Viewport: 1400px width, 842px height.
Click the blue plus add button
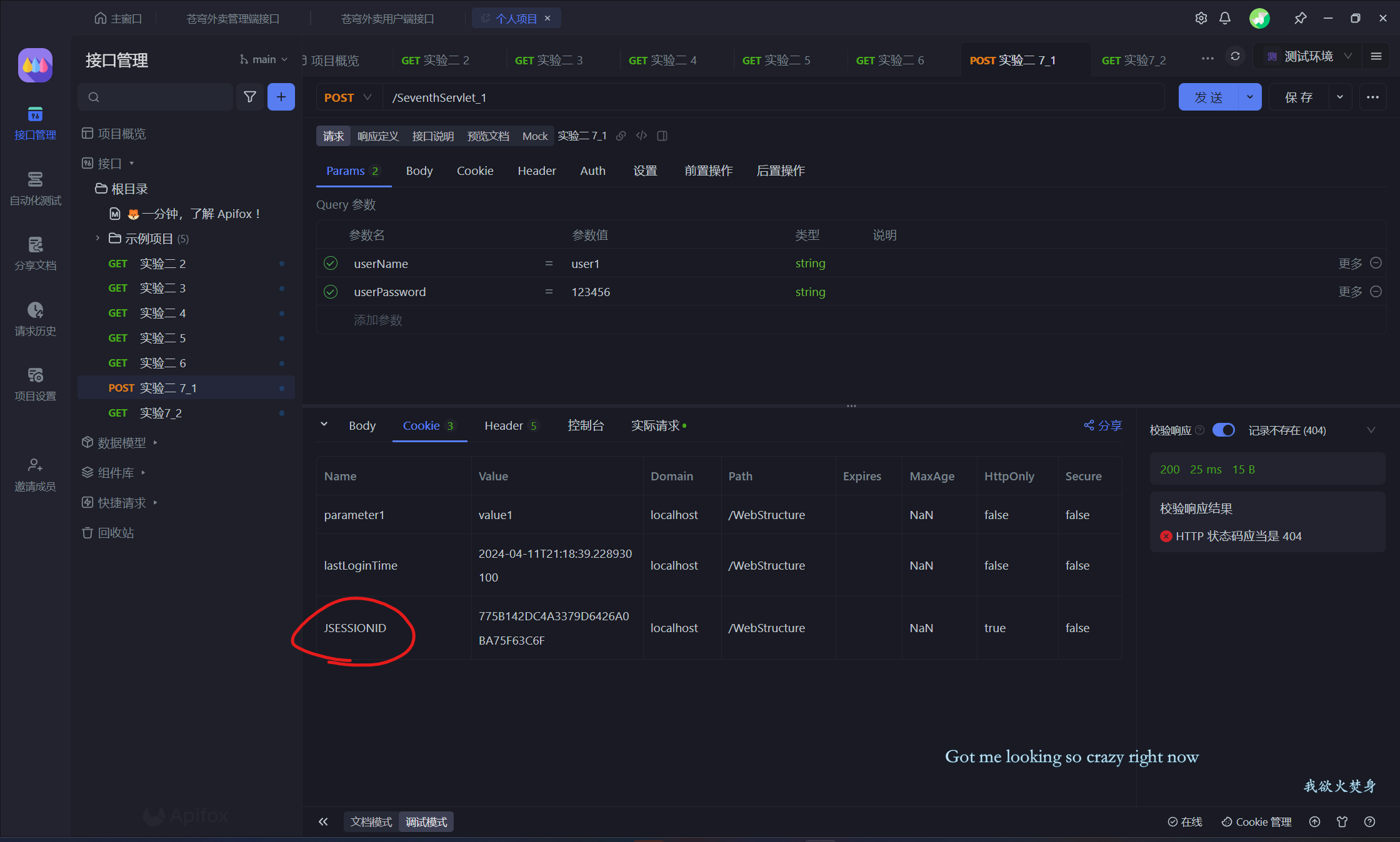point(281,97)
